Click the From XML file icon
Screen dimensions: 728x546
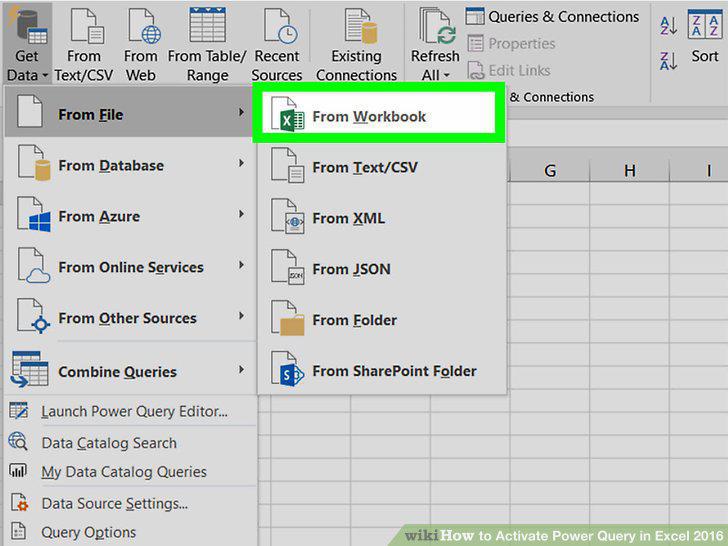click(287, 216)
